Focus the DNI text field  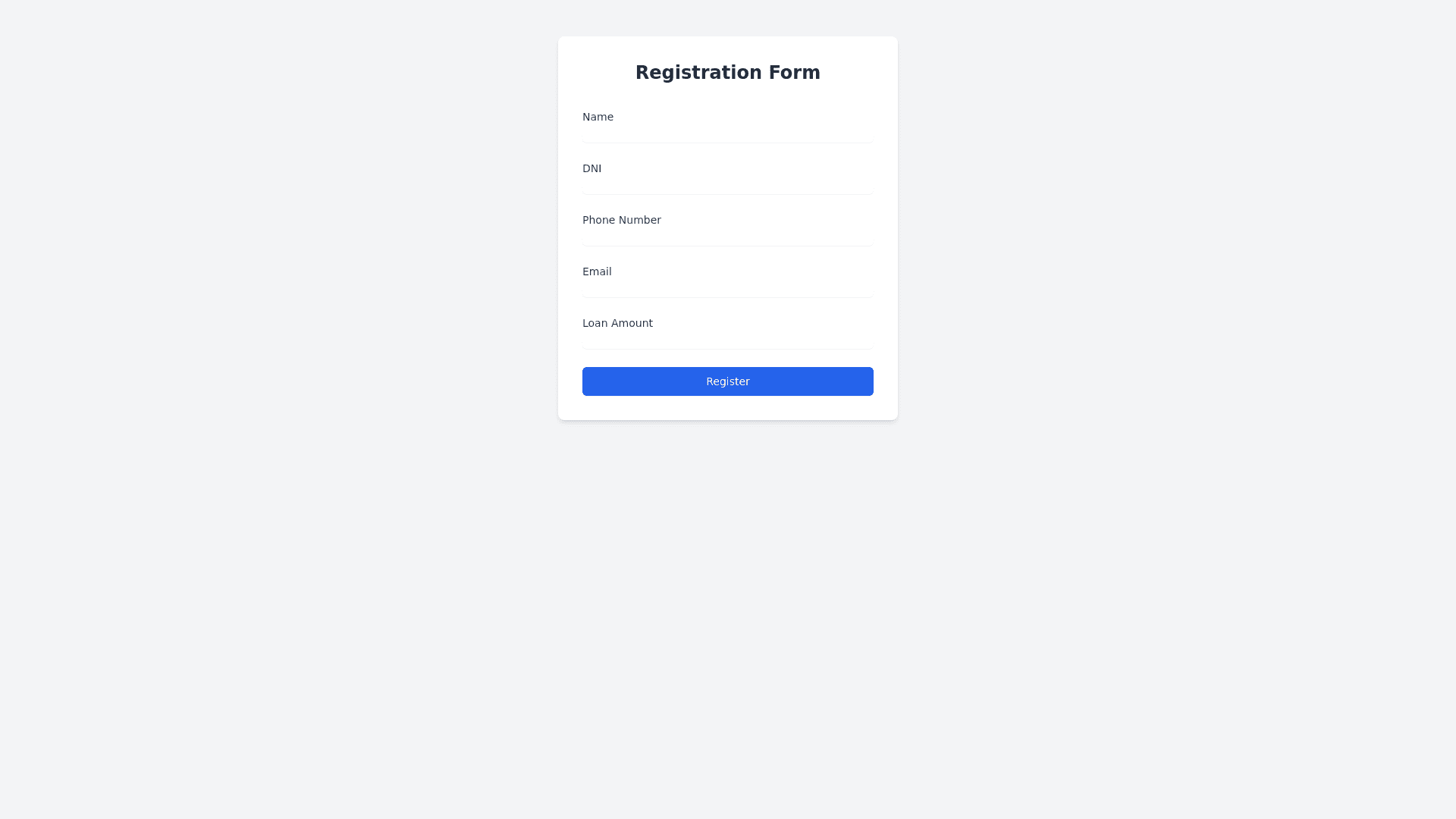click(x=727, y=187)
